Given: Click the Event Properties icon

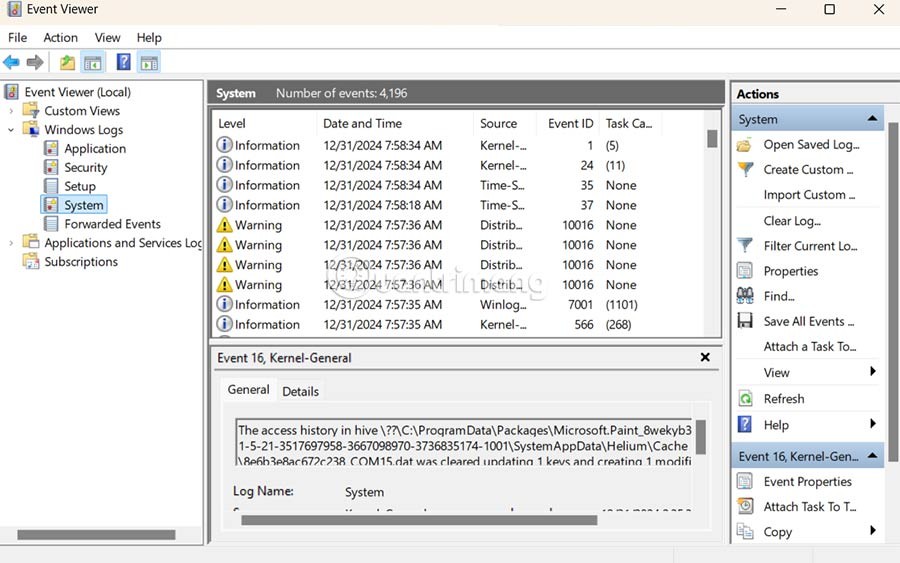Looking at the screenshot, I should point(745,481).
